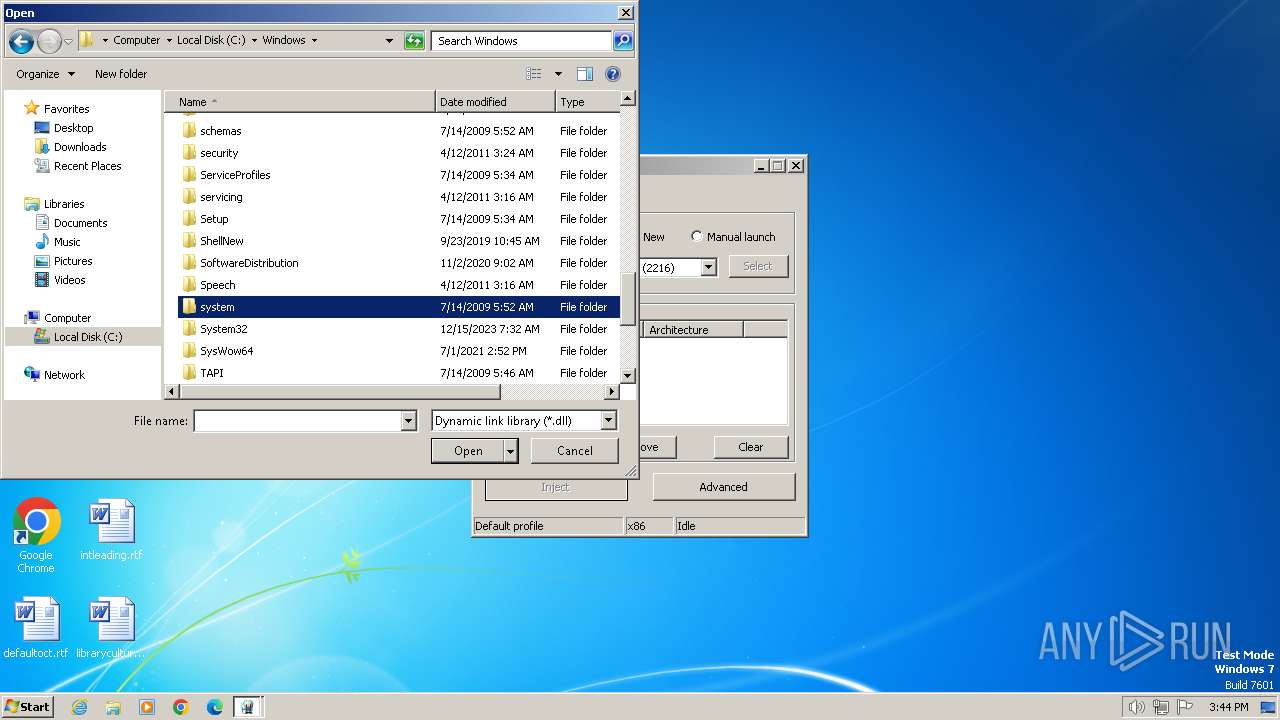1280x720 pixels.
Task: Select intleading.rtf desktop file
Action: pos(111,530)
